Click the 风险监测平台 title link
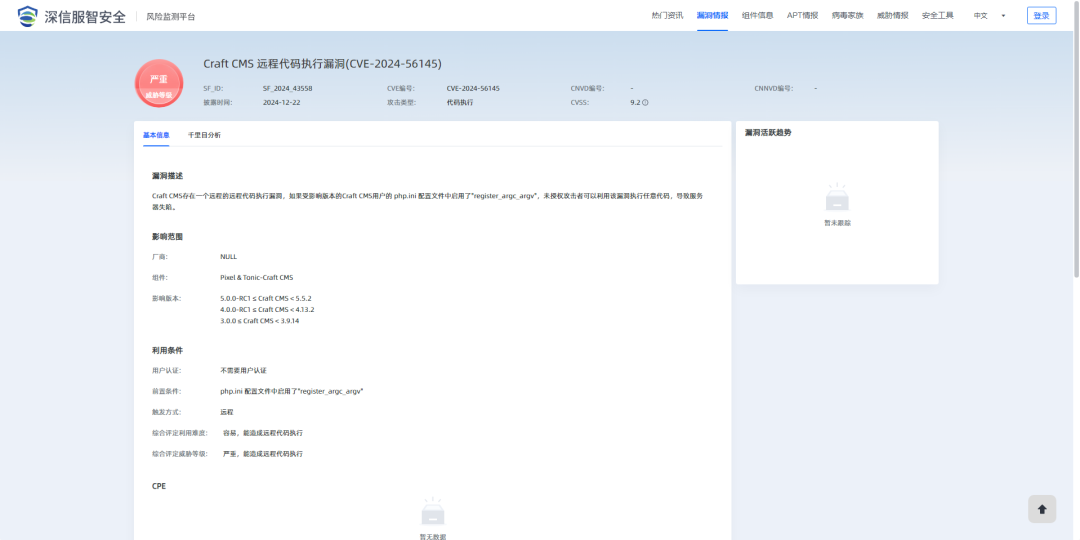The width and height of the screenshot is (1080, 540). pos(171,17)
